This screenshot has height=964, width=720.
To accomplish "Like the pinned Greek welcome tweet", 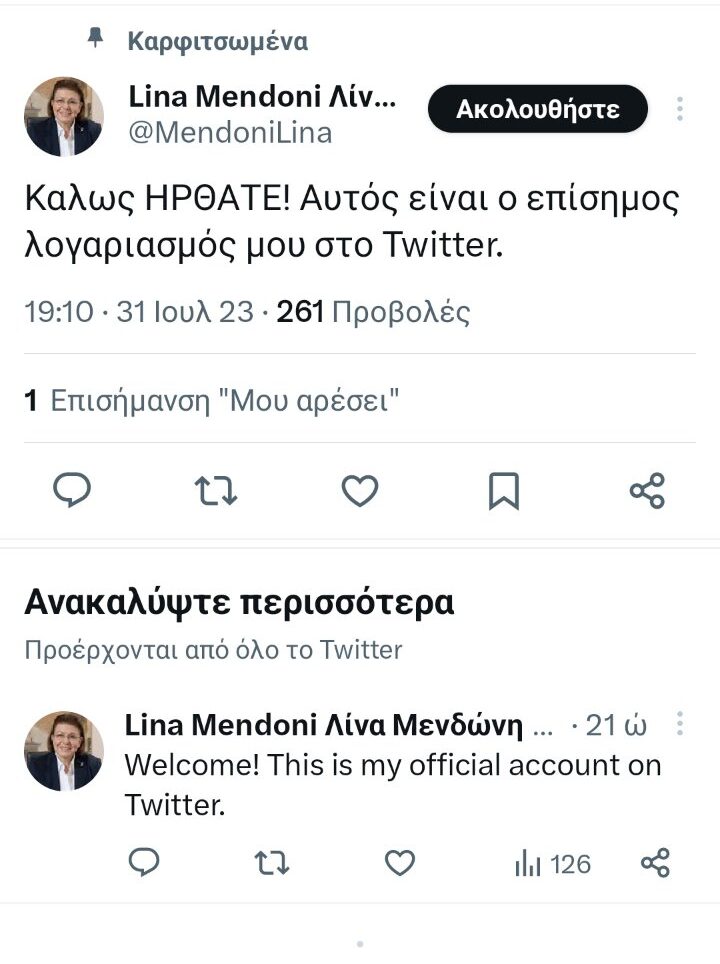I will click(x=360, y=490).
